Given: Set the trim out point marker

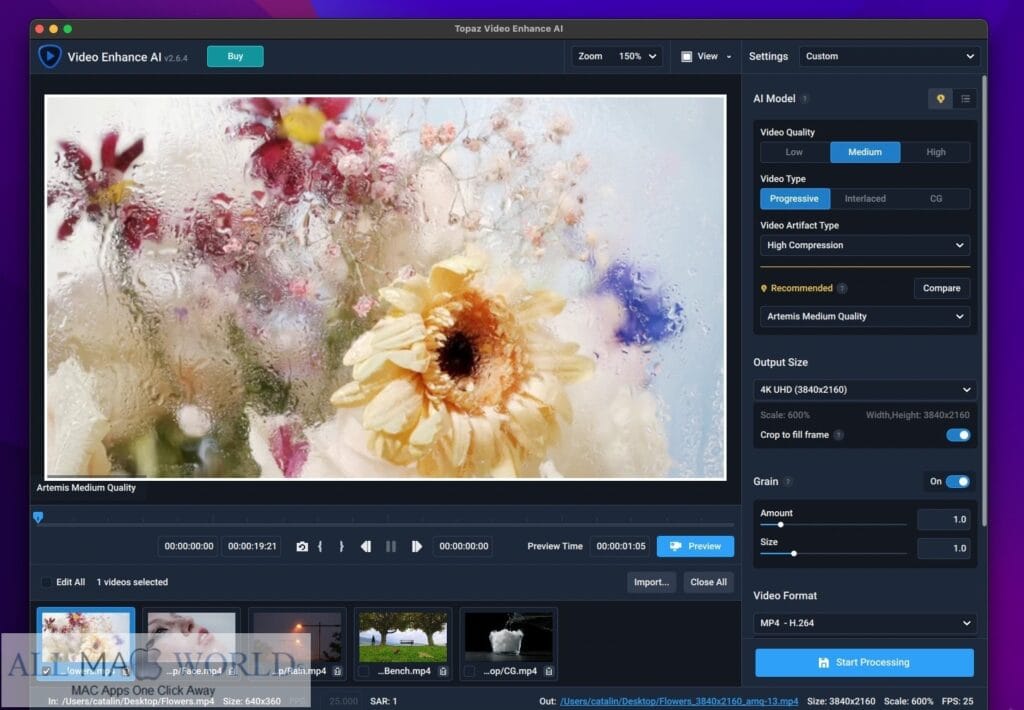Looking at the screenshot, I should 342,546.
